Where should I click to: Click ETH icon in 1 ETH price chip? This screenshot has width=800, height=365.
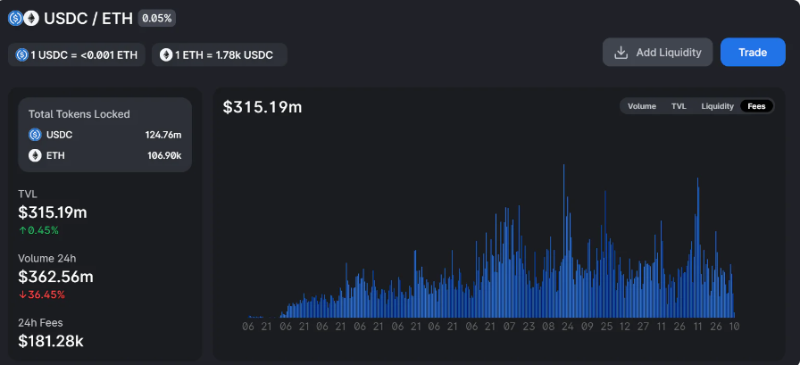[x=166, y=55]
